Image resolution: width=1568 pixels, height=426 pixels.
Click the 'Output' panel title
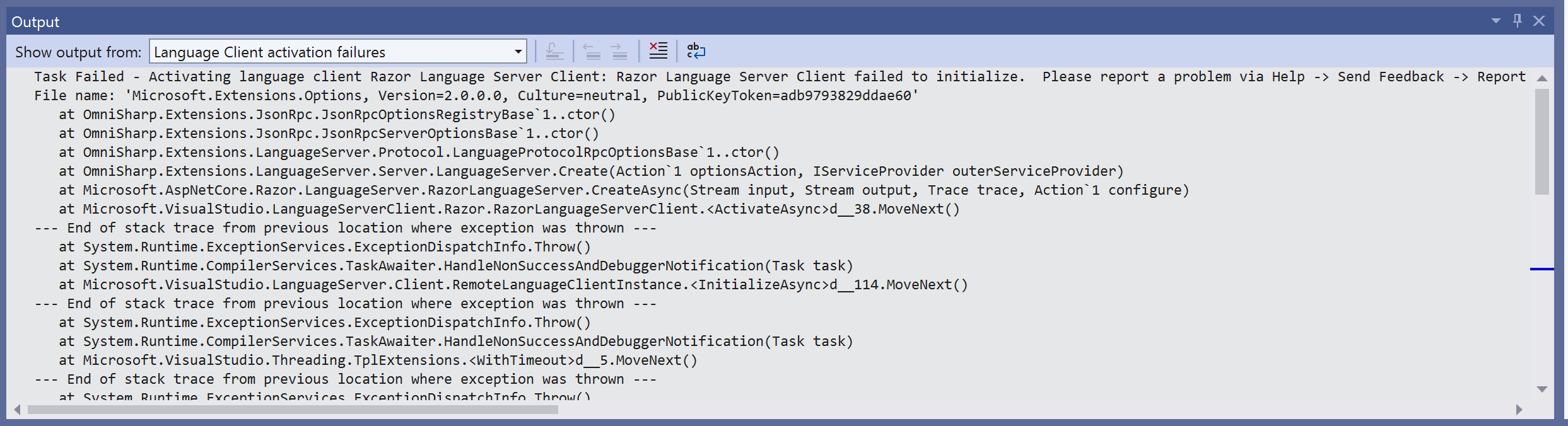click(35, 22)
